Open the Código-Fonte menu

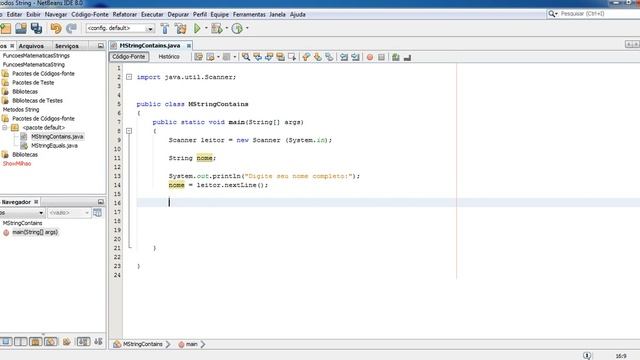(x=90, y=14)
